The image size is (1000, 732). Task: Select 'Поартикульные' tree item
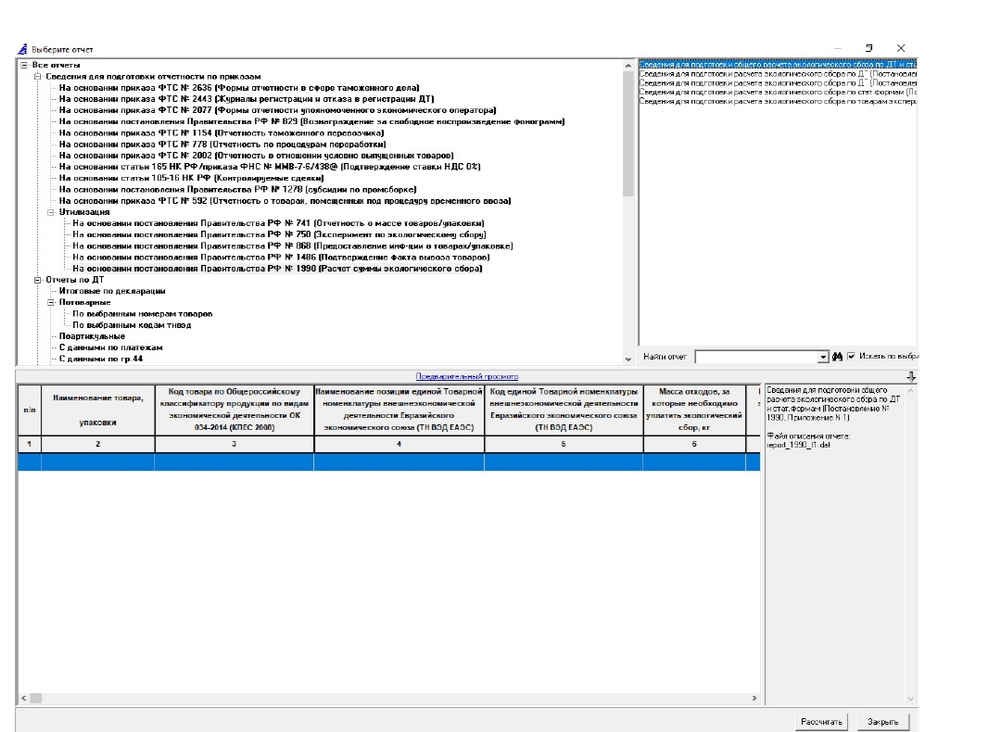(92, 337)
